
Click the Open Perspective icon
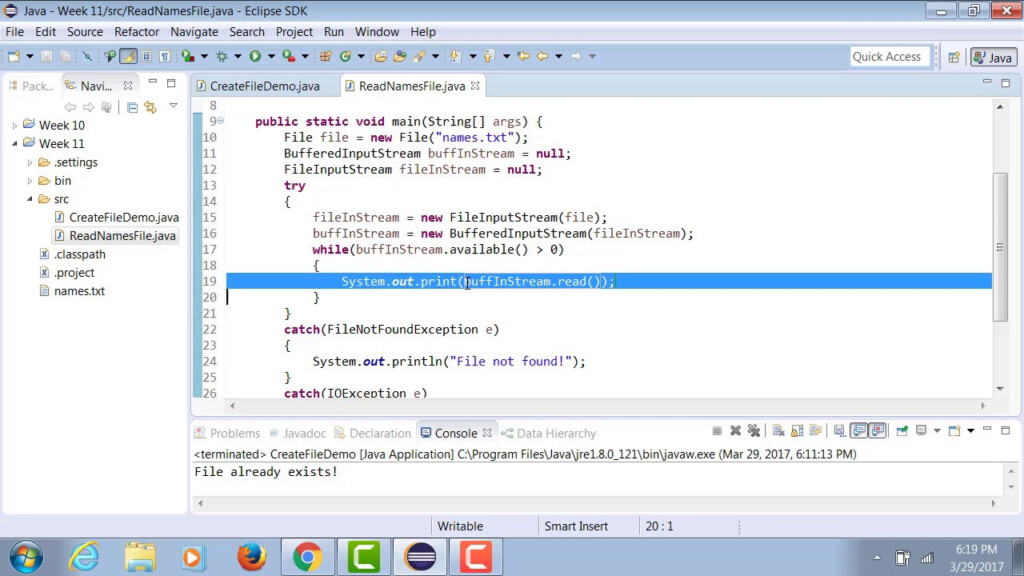[x=954, y=57]
